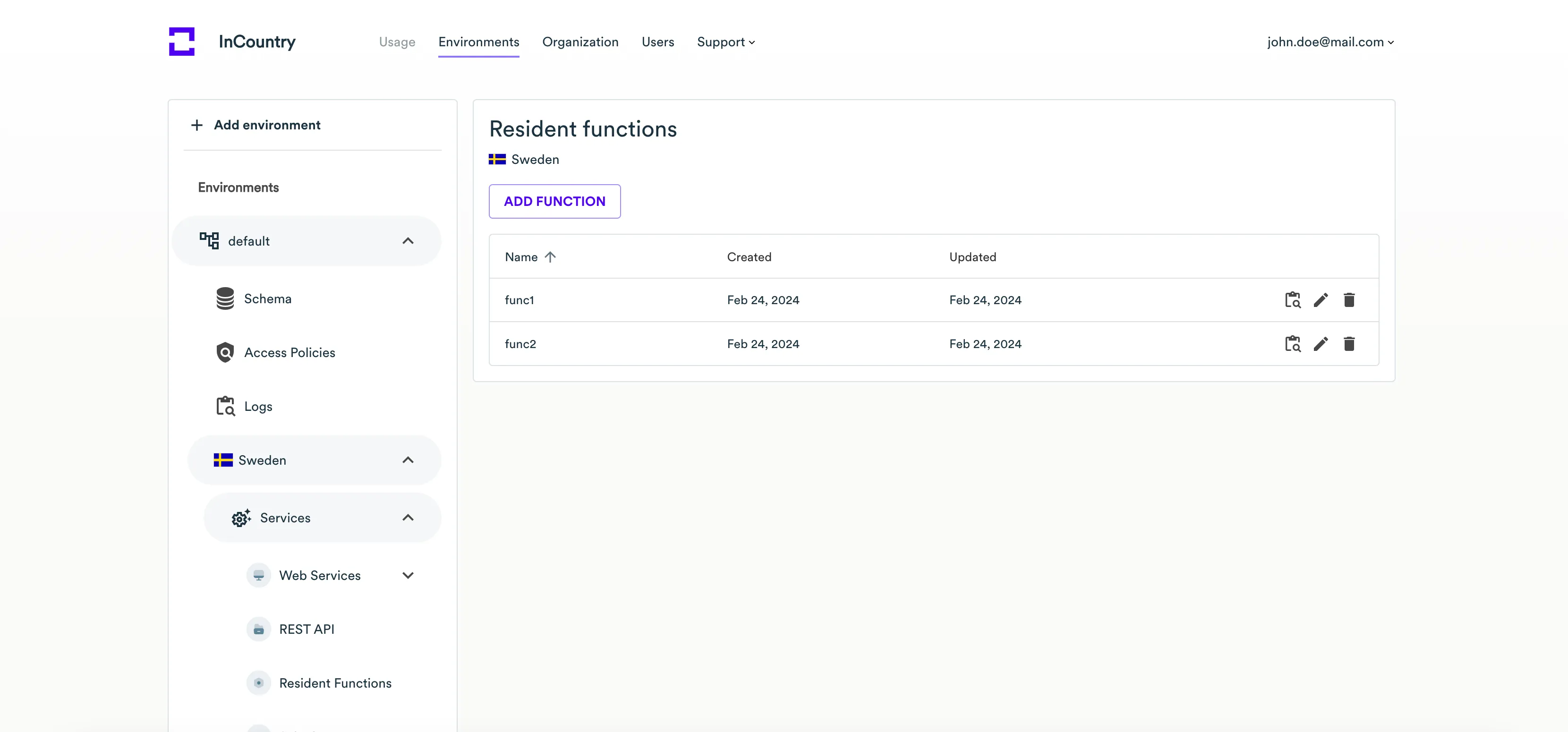
Task: Go to the Users tab
Action: point(657,42)
